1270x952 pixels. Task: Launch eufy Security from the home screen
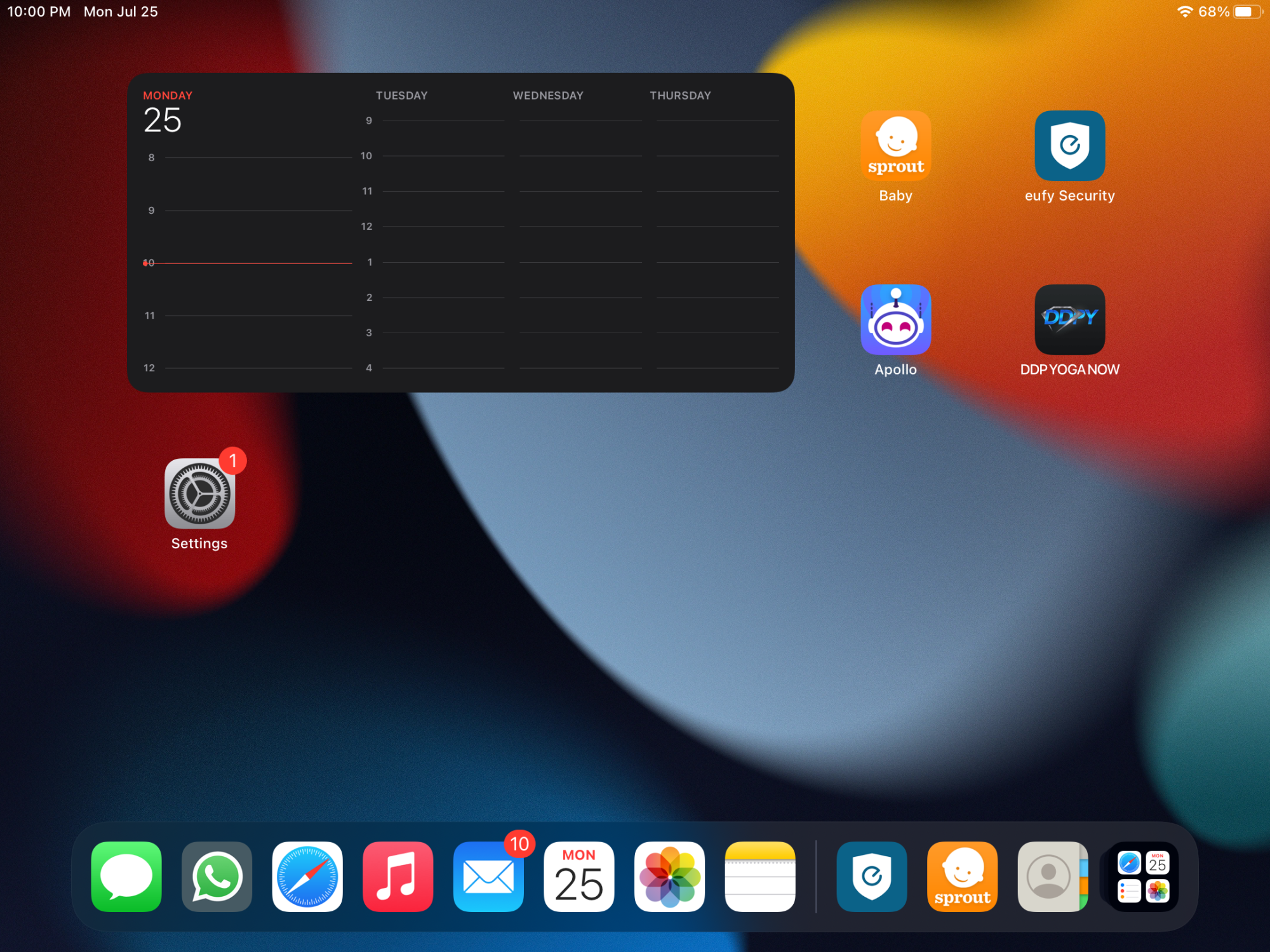(1069, 145)
